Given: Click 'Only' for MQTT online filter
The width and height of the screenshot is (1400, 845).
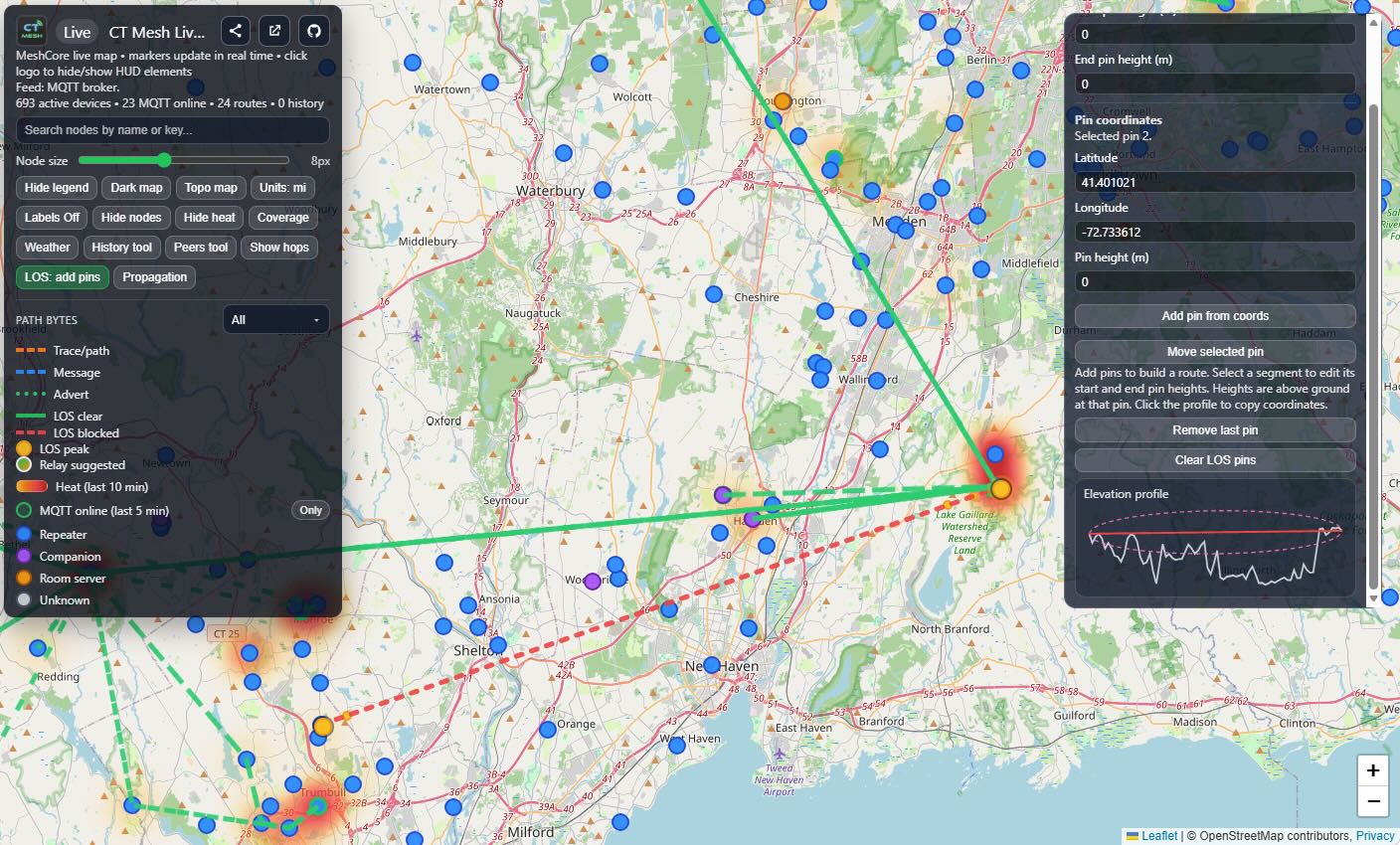Looking at the screenshot, I should [x=311, y=510].
